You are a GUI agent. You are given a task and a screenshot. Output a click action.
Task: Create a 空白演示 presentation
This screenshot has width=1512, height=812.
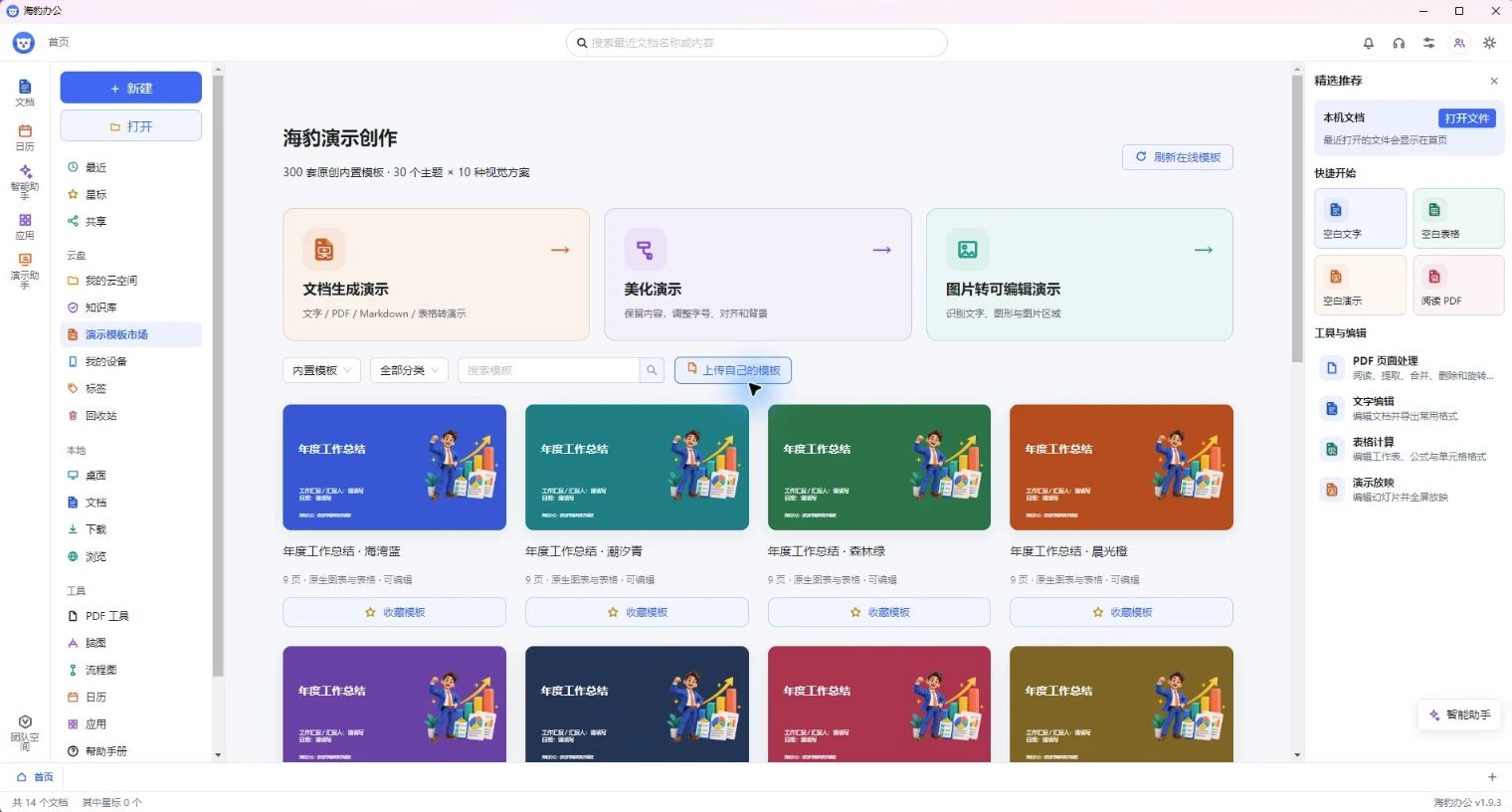[x=1360, y=285]
